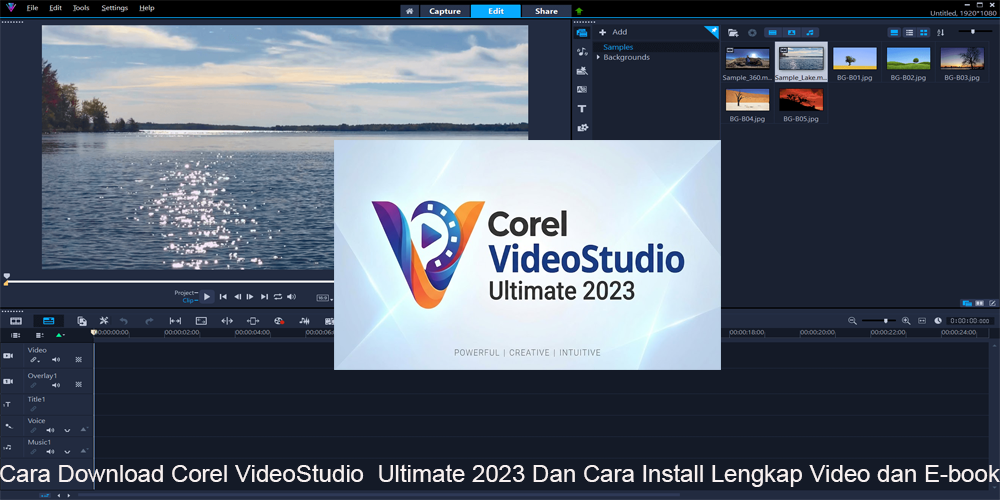Open the Sound Mixer waveform icon

click(x=304, y=321)
